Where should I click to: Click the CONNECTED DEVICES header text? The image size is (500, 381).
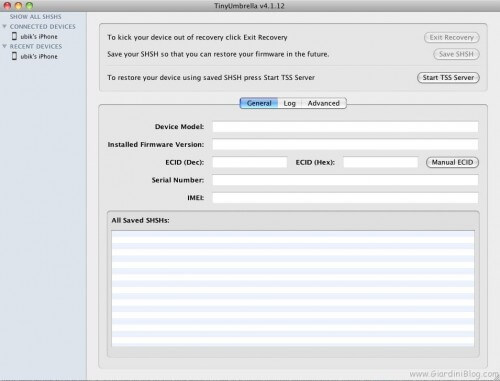(43, 26)
